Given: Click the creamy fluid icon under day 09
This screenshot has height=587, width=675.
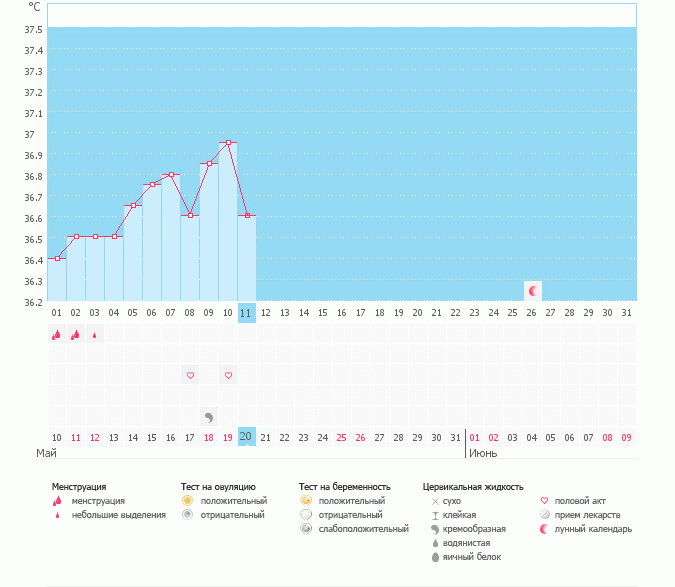Looking at the screenshot, I should (x=209, y=417).
